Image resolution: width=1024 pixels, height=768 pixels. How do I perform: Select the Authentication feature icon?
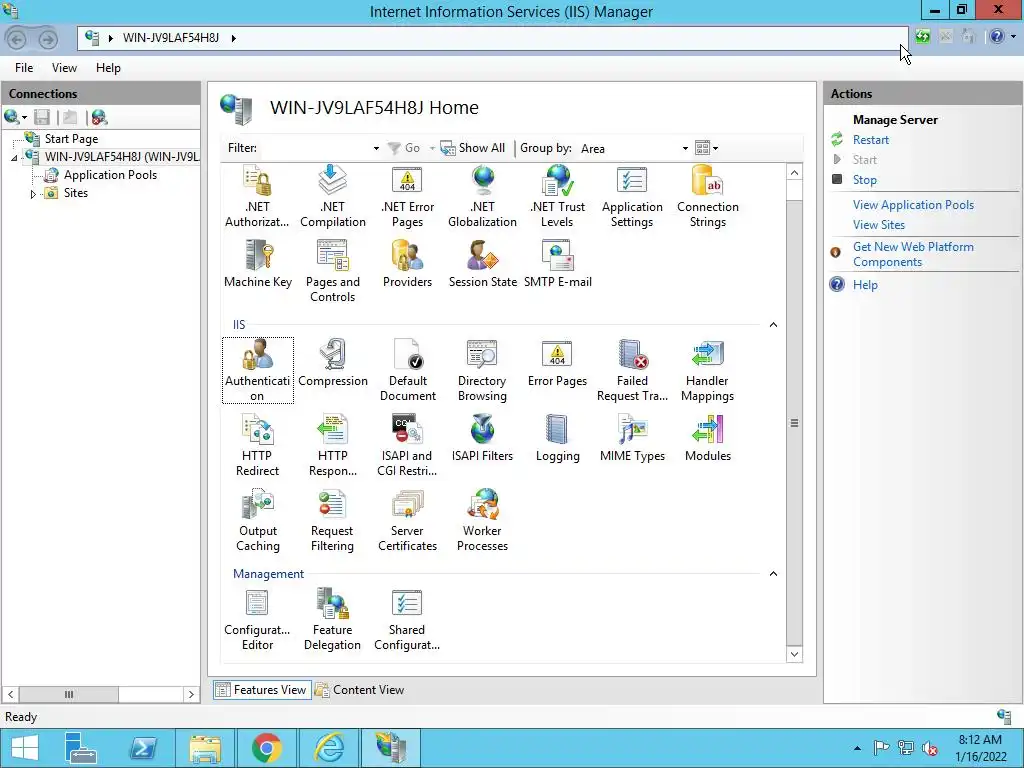[x=257, y=370]
